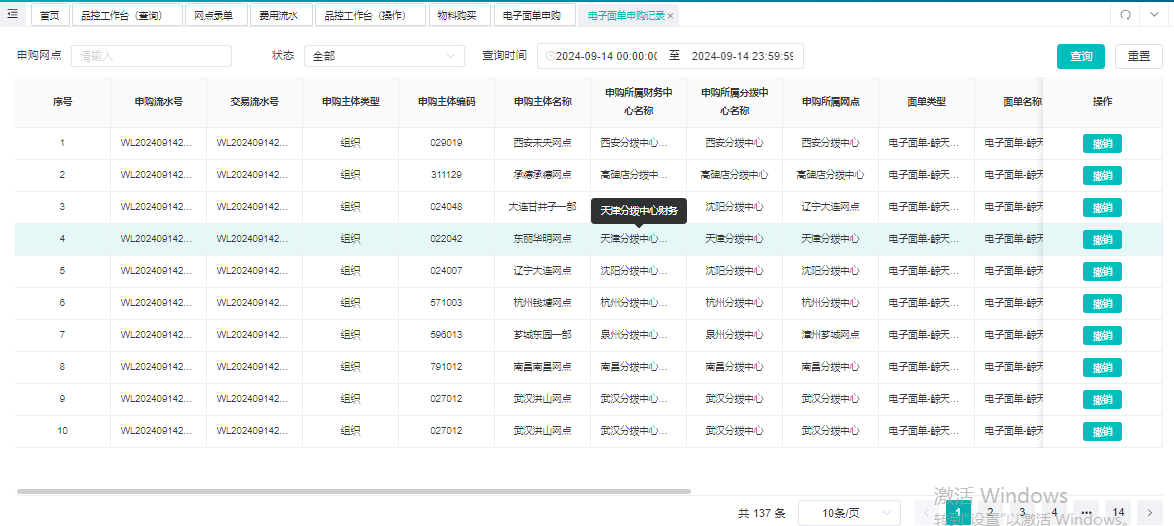1174x526 pixels.
Task: Open the tab list chevron dropdown
Action: tap(1153, 15)
